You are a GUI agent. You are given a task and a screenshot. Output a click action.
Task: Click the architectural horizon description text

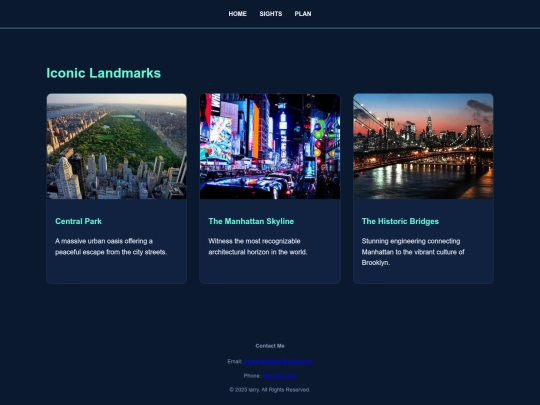(x=258, y=247)
